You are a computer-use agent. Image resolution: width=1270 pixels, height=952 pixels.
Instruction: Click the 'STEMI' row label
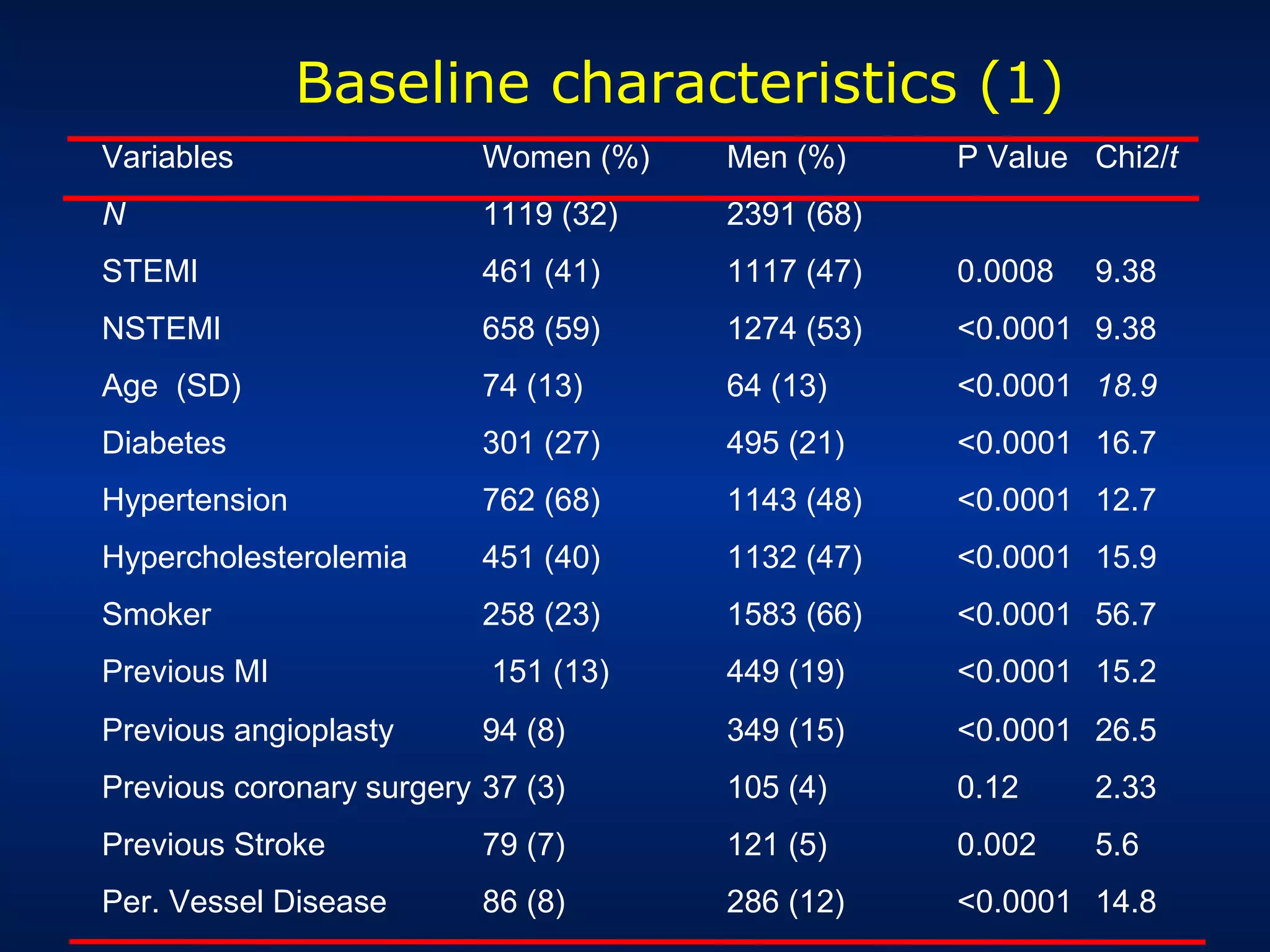point(149,271)
